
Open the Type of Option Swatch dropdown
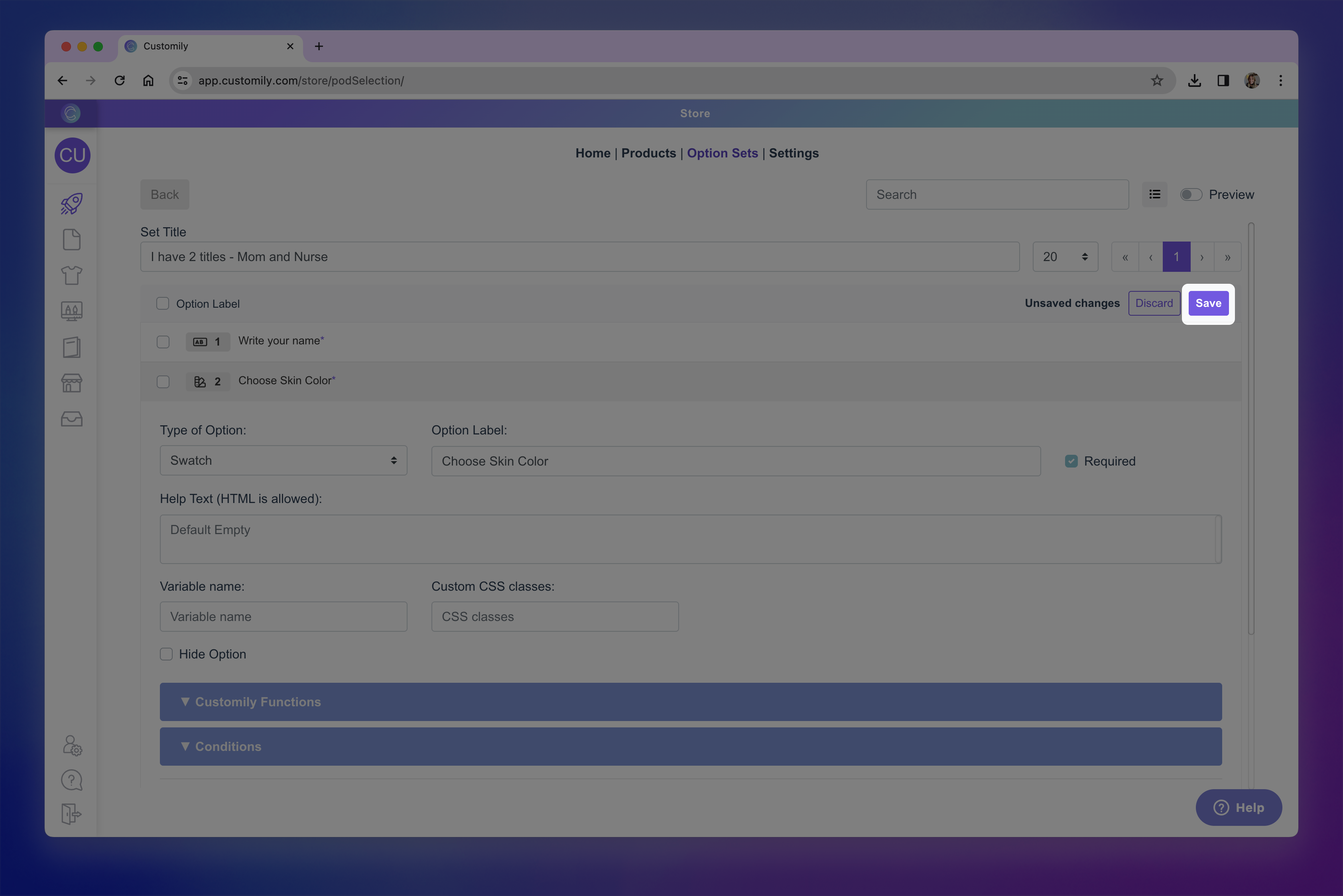click(x=283, y=461)
